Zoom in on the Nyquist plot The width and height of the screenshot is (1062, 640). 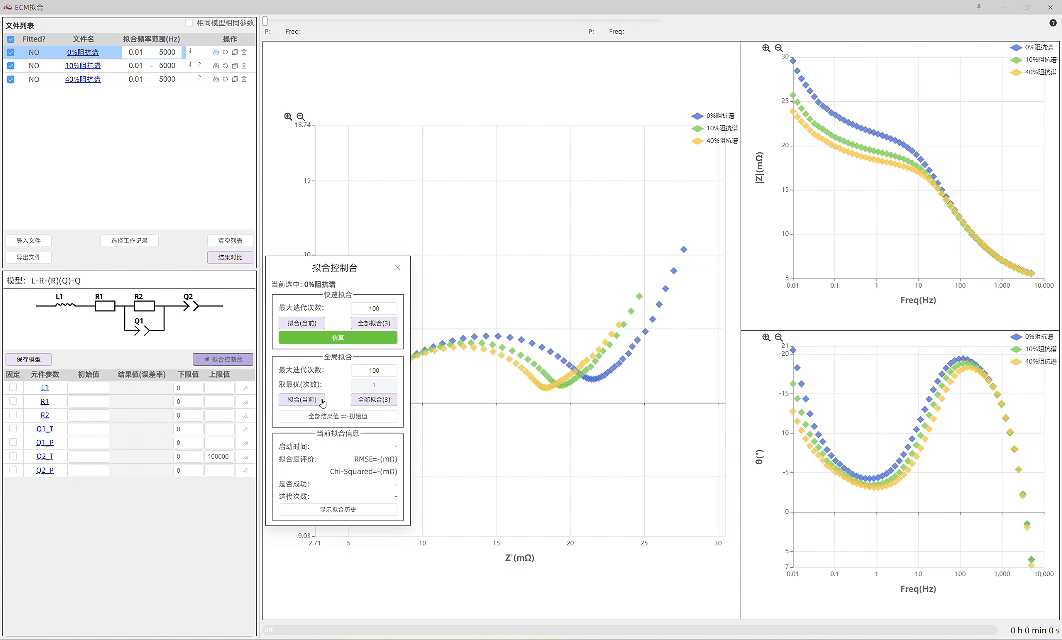tap(288, 117)
